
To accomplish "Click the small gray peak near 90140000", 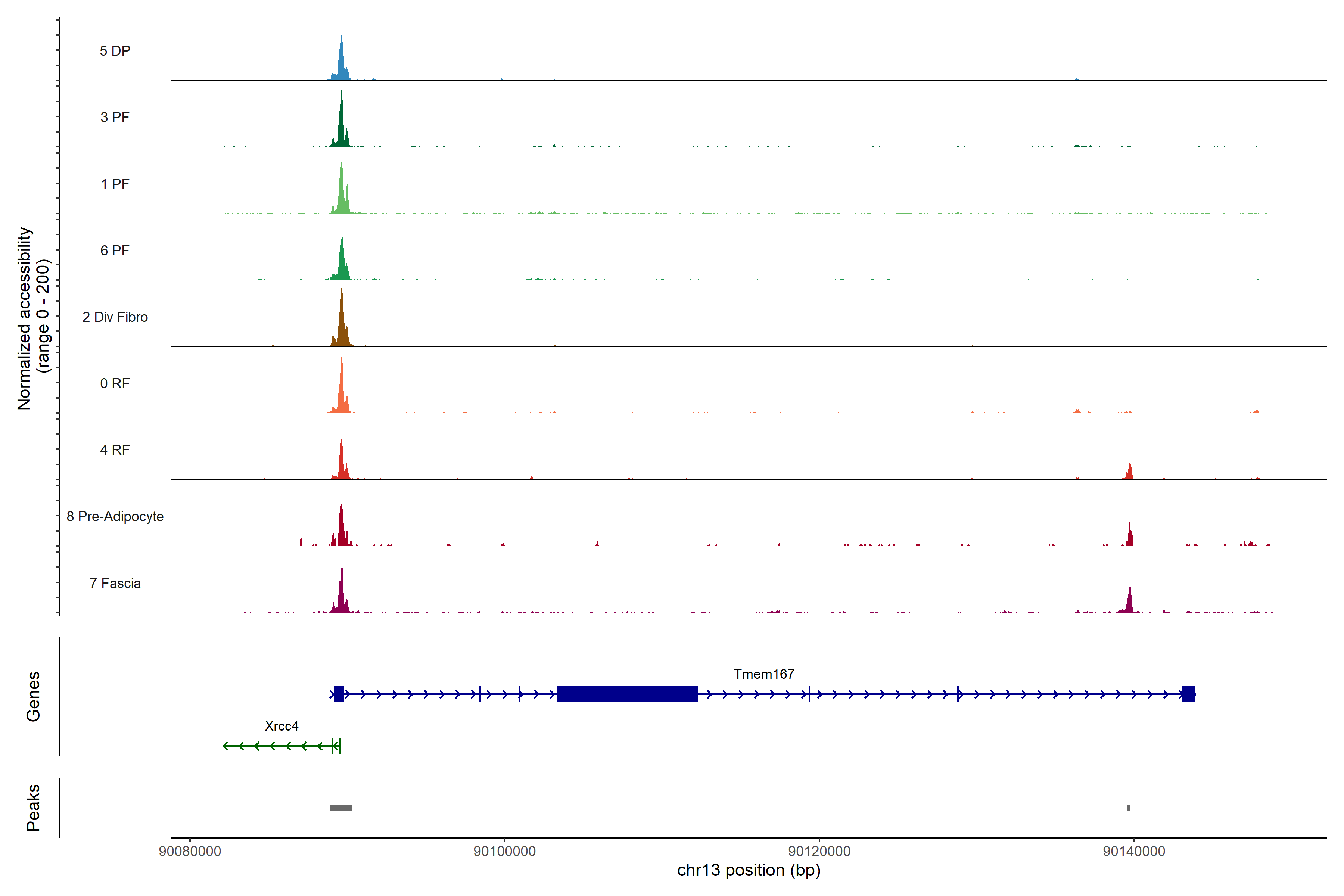I will click(x=1129, y=808).
